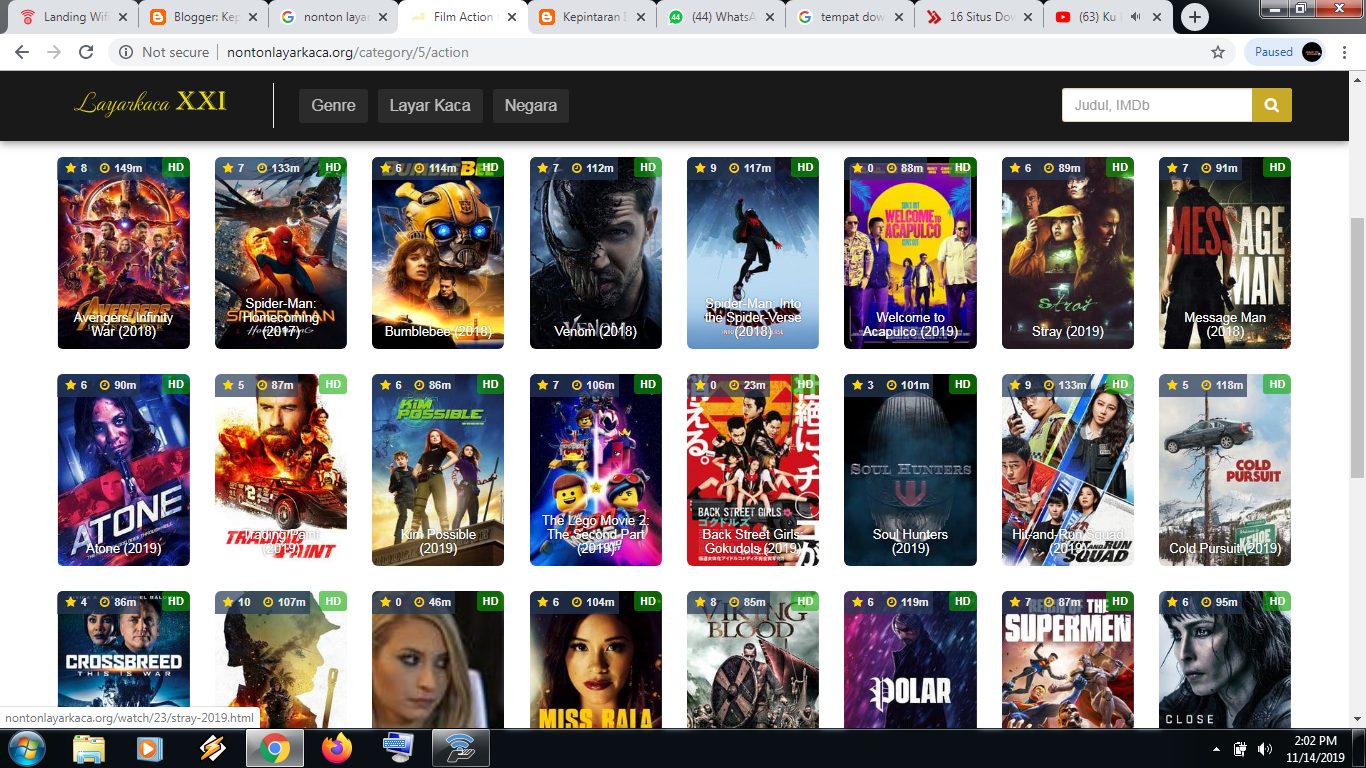Open the Winamp lightning taskbar icon
The height and width of the screenshot is (768, 1366).
pos(213,748)
